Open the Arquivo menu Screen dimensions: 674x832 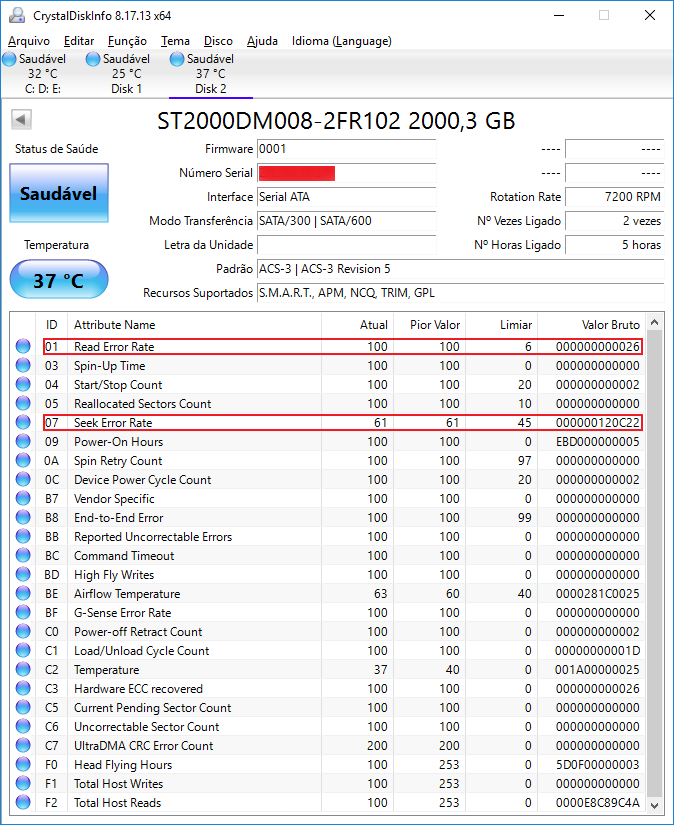pyautogui.click(x=29, y=41)
